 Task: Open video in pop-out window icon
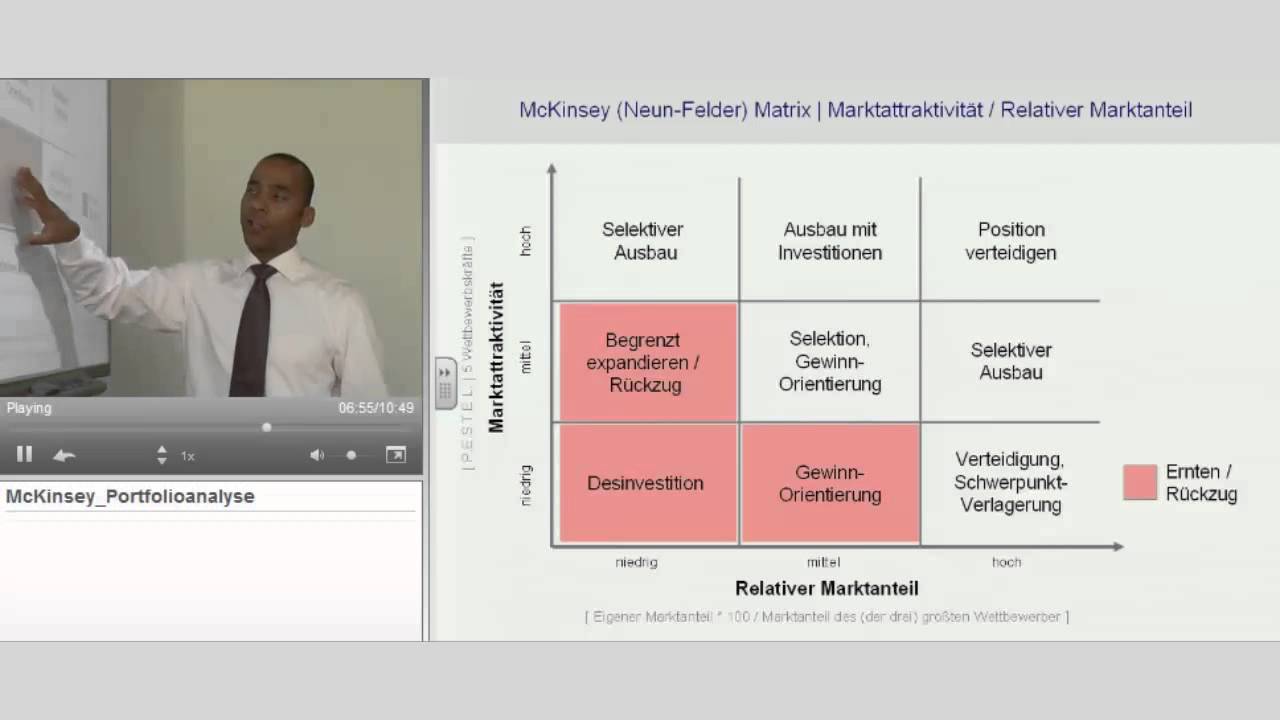pos(396,455)
